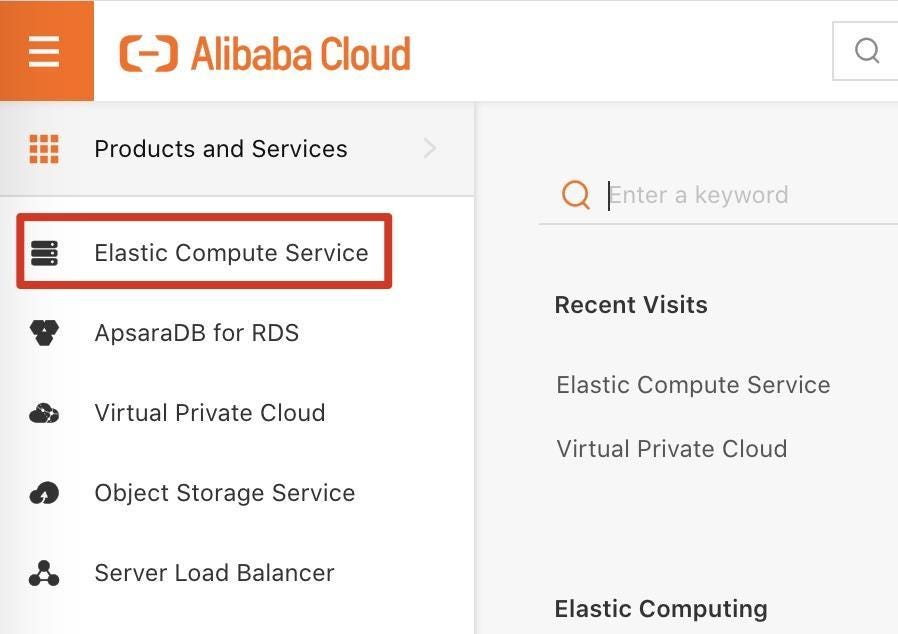Viewport: 898px width, 634px height.
Task: Select the ApsaraDB for RDS label in the sidebar
Action: [196, 333]
